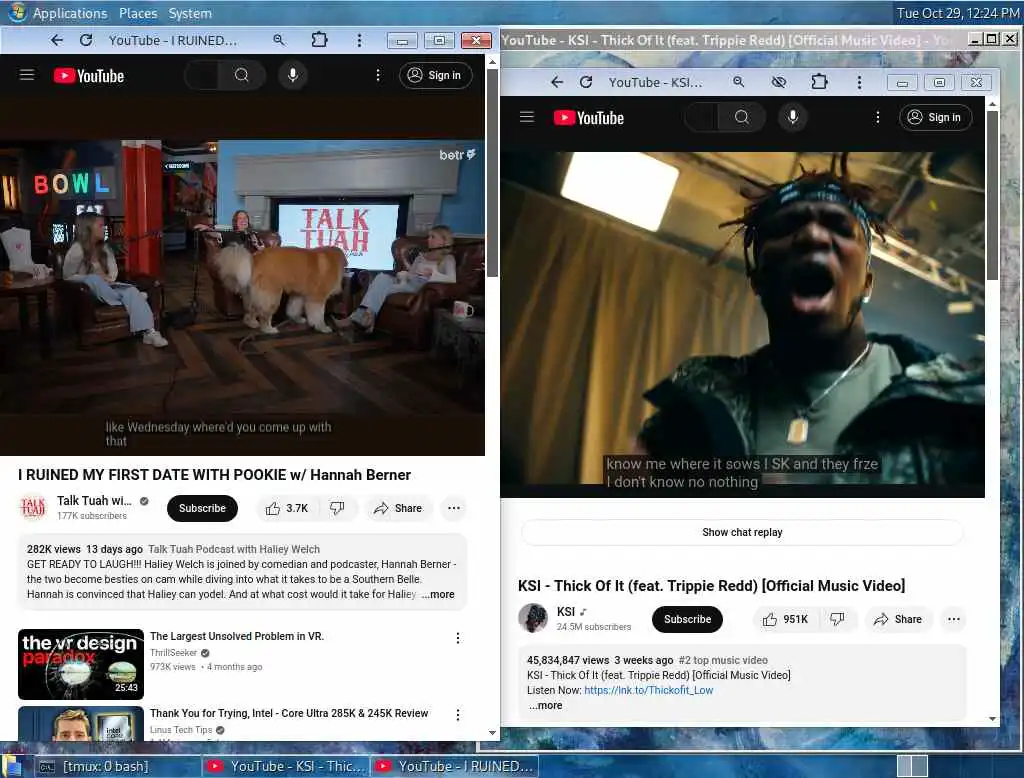
Task: Open KSI channel avatar
Action: point(533,618)
